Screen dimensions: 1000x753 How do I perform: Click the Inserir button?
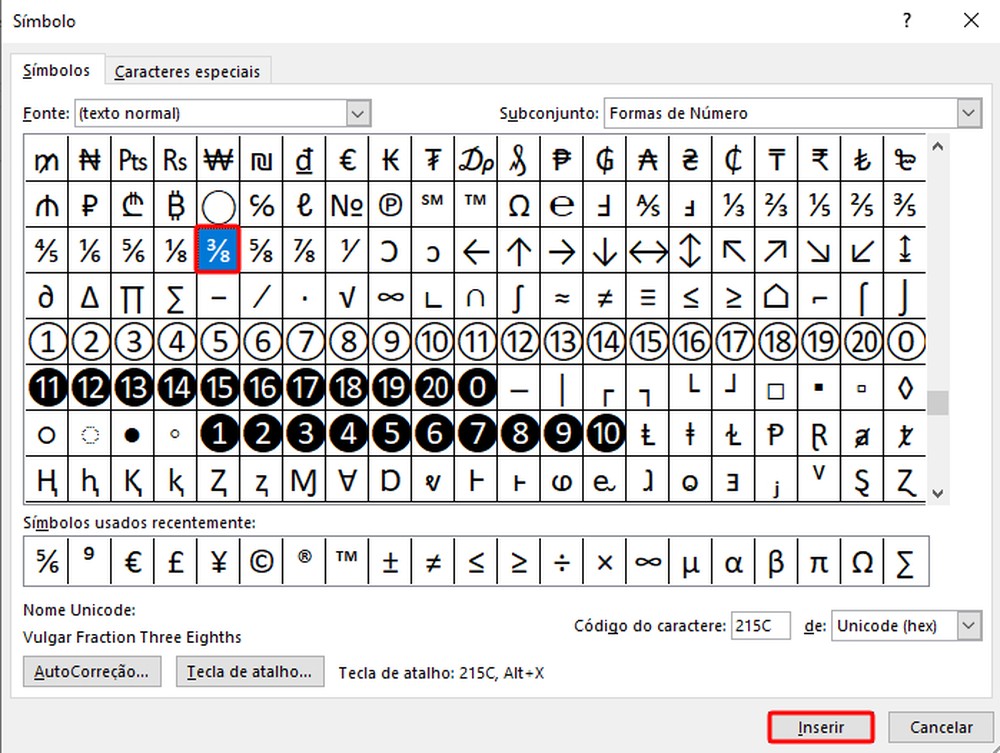click(x=821, y=727)
